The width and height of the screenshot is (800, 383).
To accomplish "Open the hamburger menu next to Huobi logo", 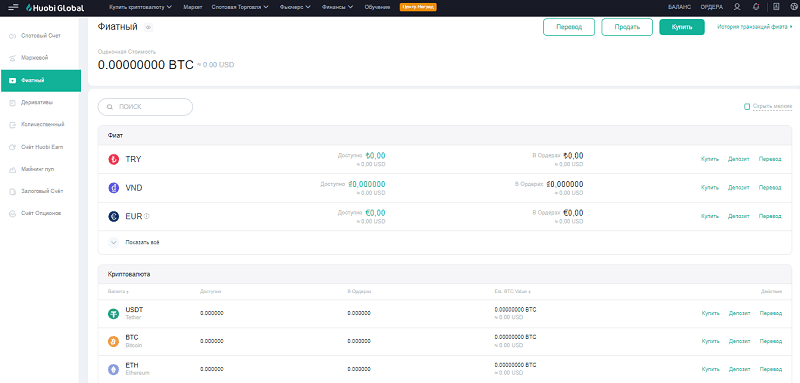I will pos(13,7).
